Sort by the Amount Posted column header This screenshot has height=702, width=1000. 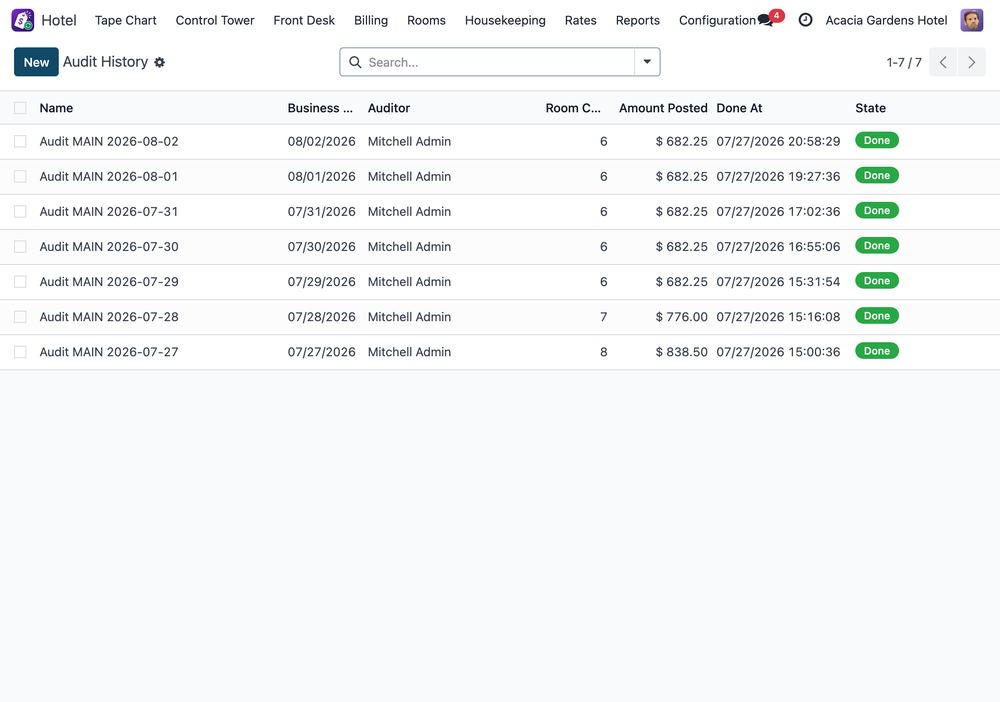(x=663, y=108)
